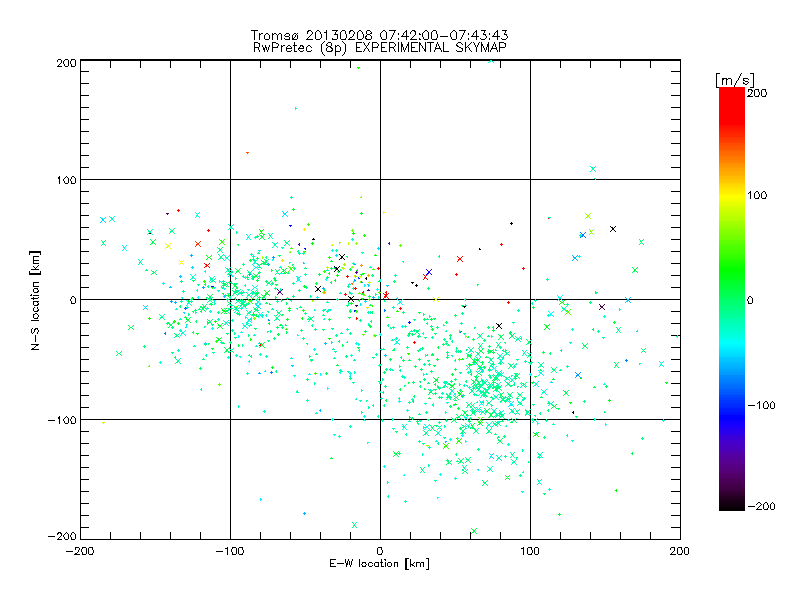Click the x-axis tick label '100'
The width and height of the screenshot is (800, 600).
[530, 551]
